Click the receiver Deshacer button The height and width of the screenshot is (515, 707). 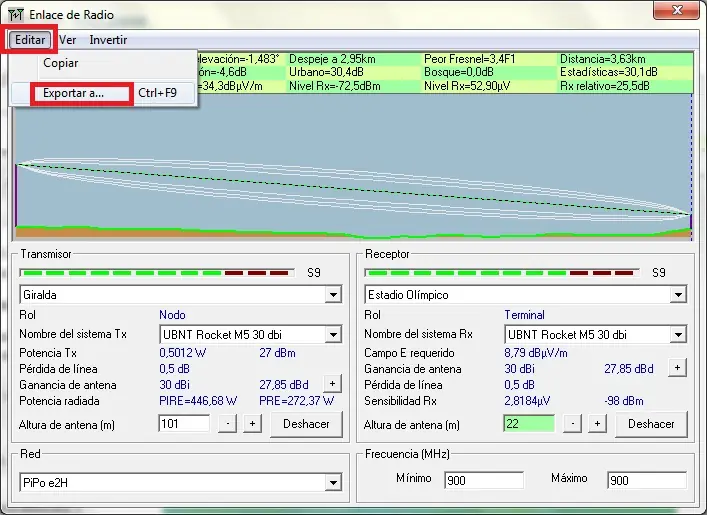[x=651, y=424]
